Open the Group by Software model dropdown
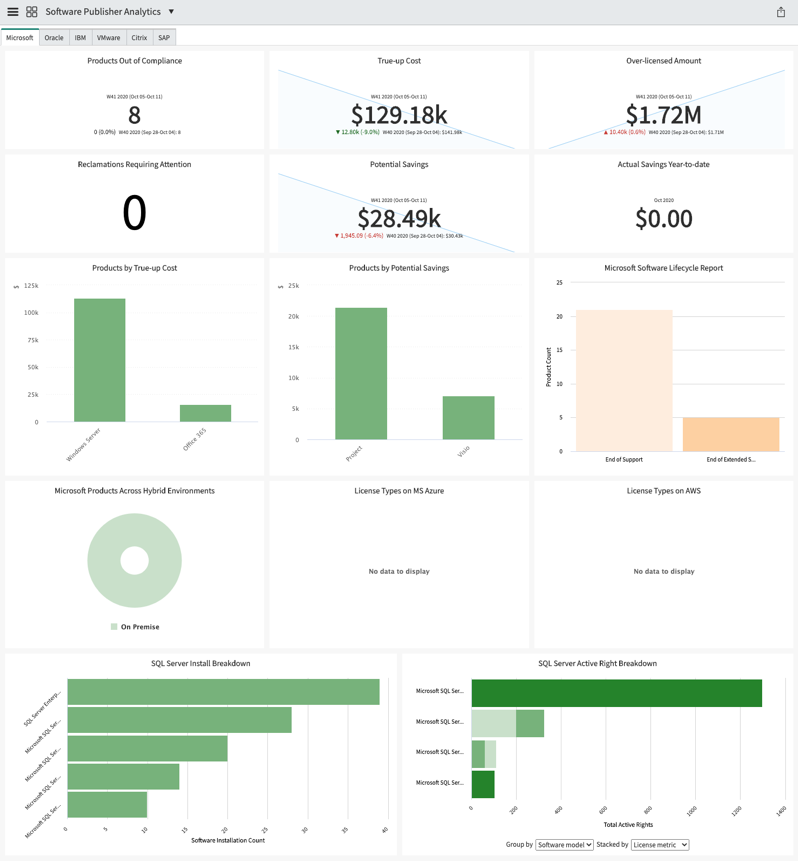Image resolution: width=798 pixels, height=861 pixels. (x=565, y=845)
